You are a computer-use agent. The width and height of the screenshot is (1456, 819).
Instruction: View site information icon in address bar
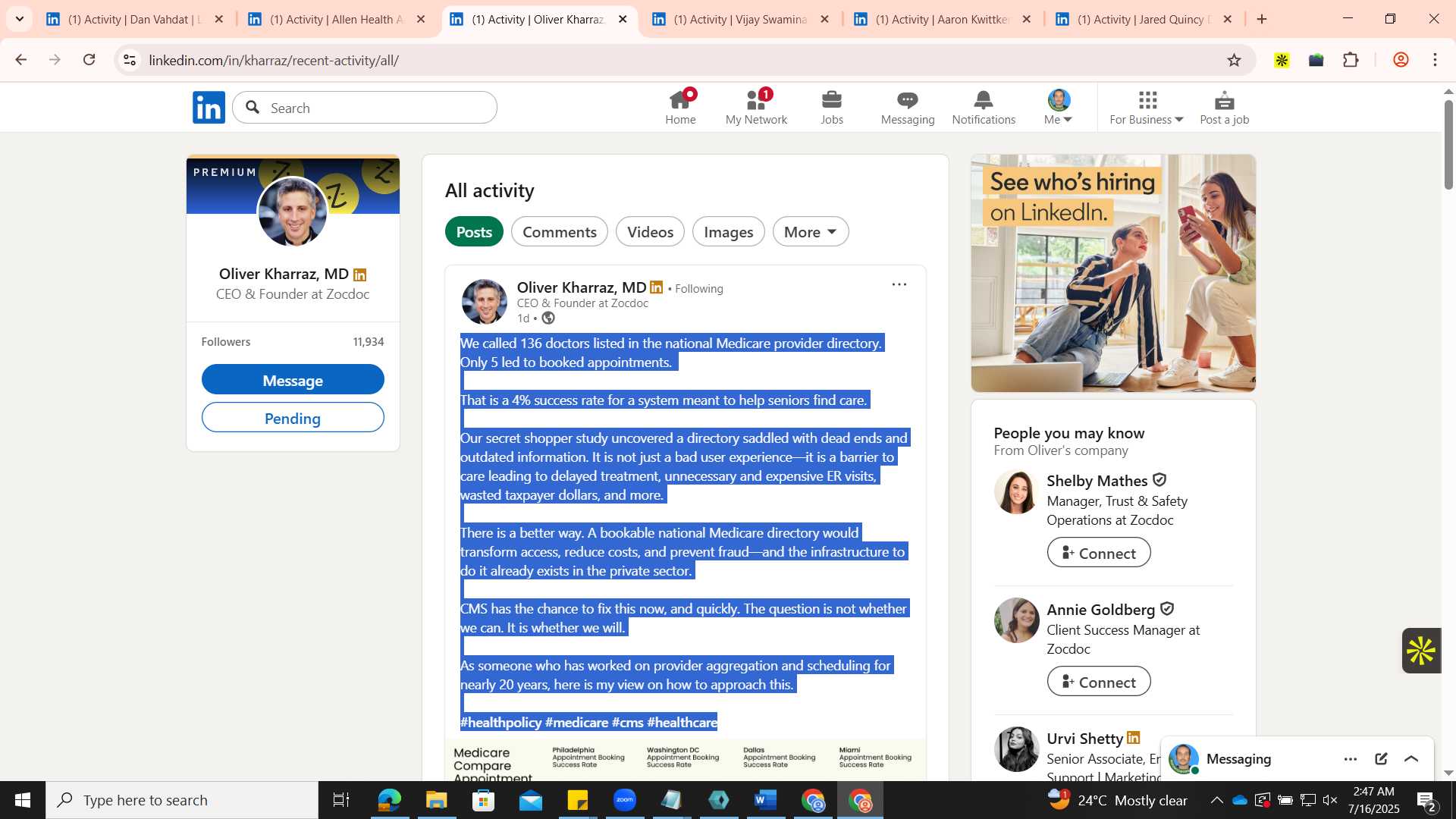pos(130,60)
